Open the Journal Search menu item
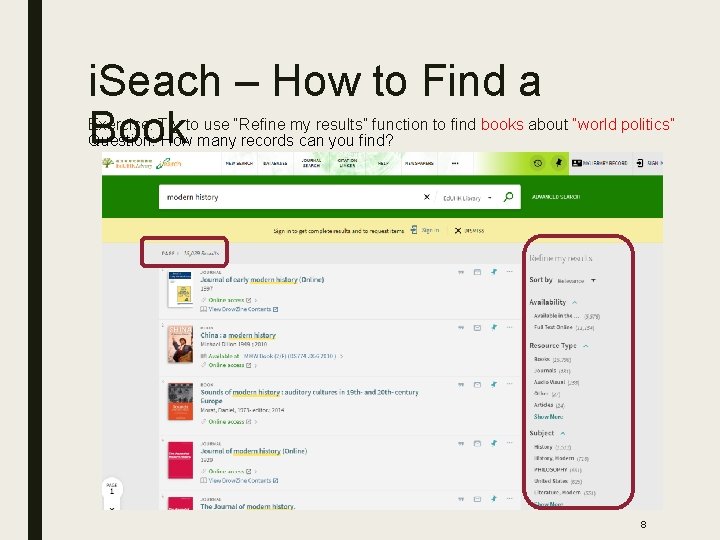The image size is (720, 540). 311,163
